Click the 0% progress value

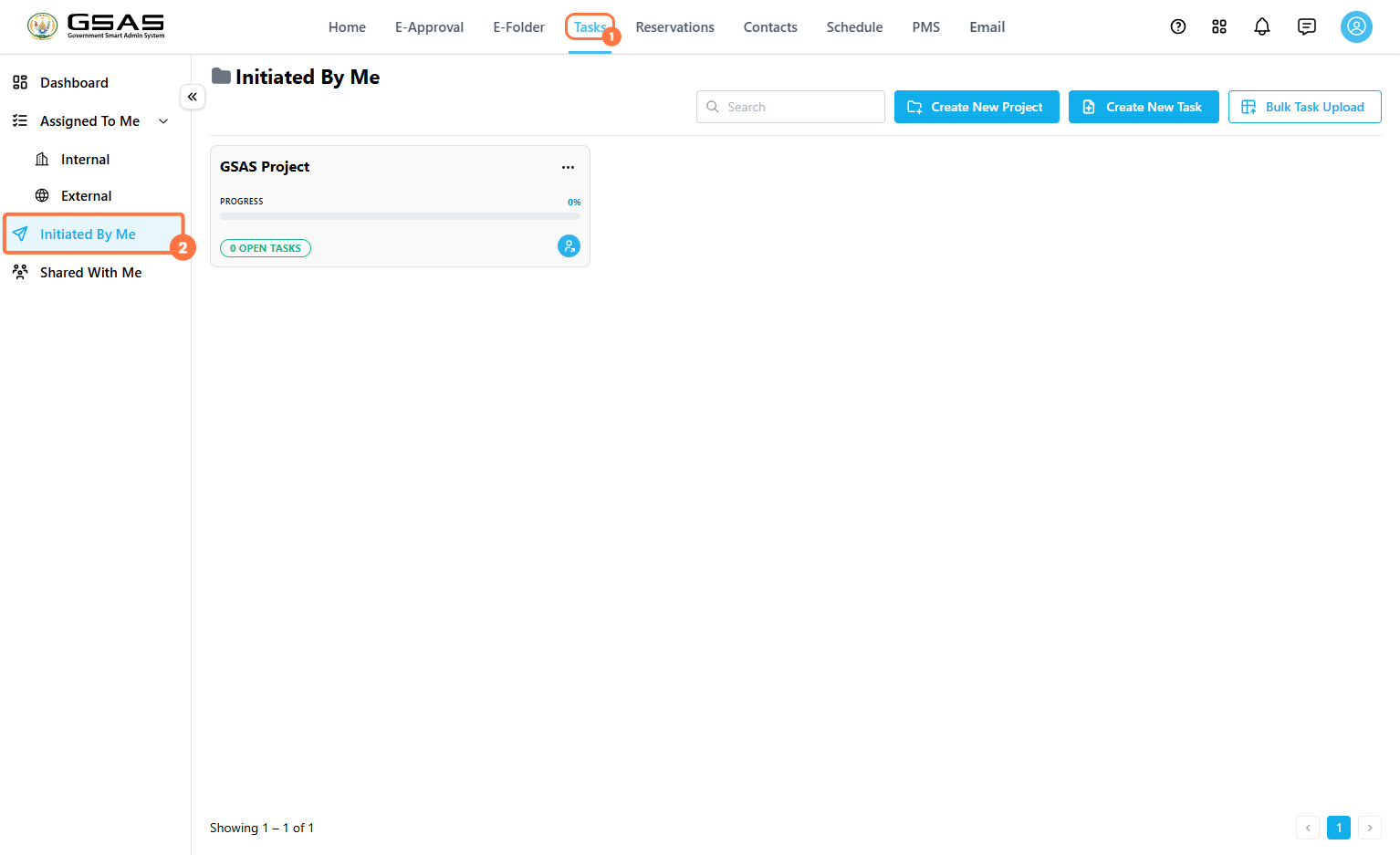click(x=574, y=202)
